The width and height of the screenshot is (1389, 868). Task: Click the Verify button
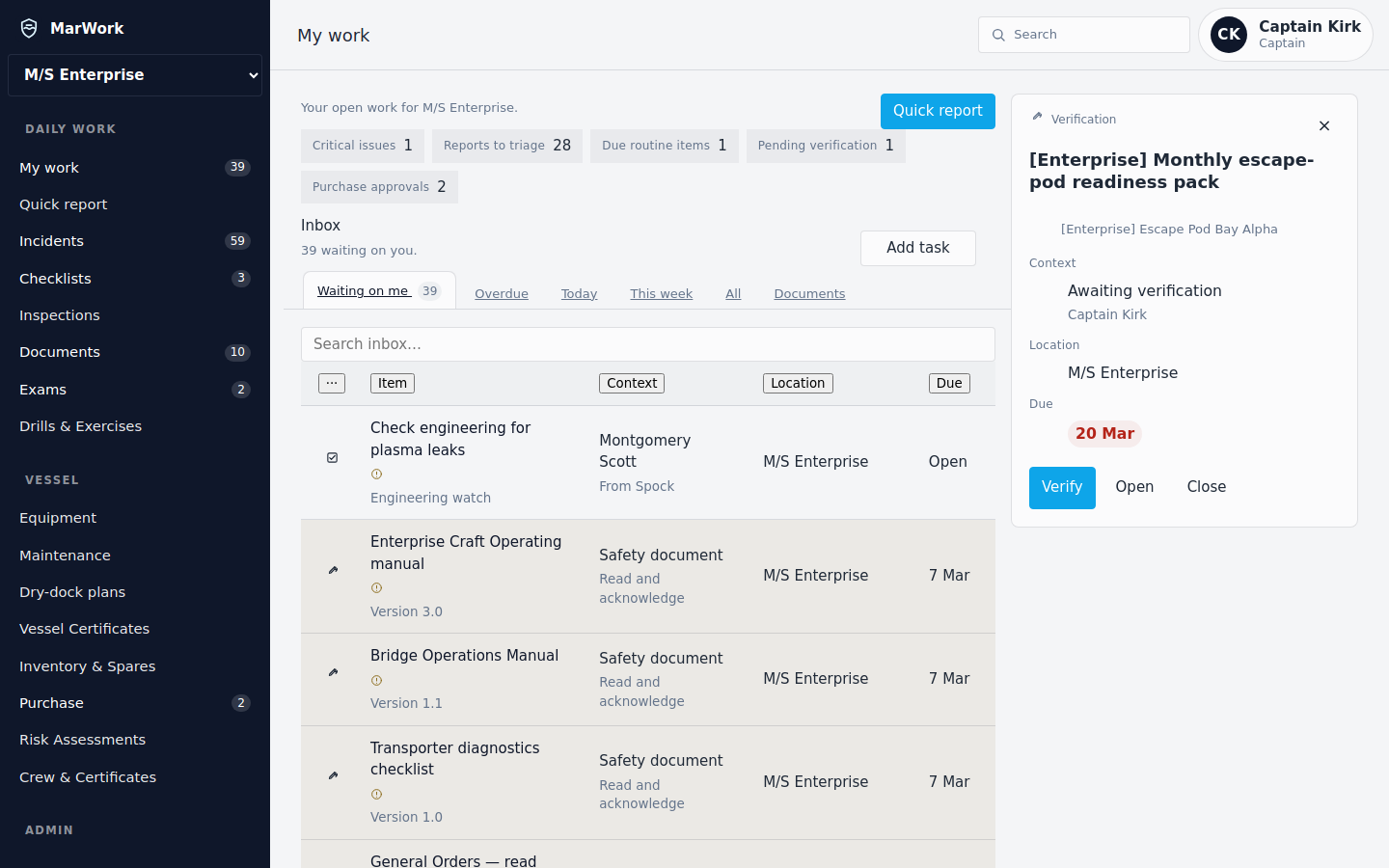click(x=1062, y=488)
